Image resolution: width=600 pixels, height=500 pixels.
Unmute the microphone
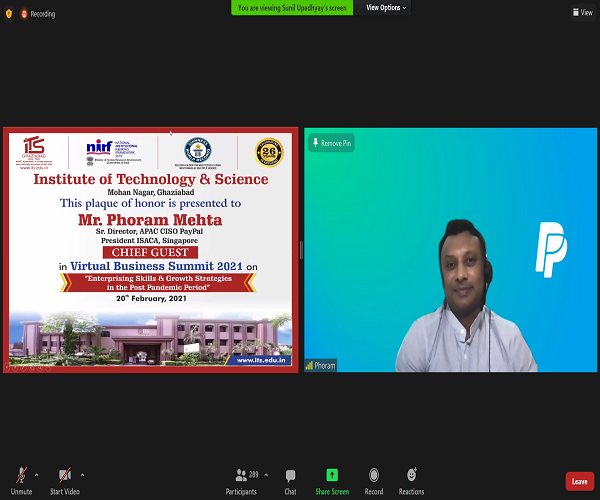tap(21, 482)
